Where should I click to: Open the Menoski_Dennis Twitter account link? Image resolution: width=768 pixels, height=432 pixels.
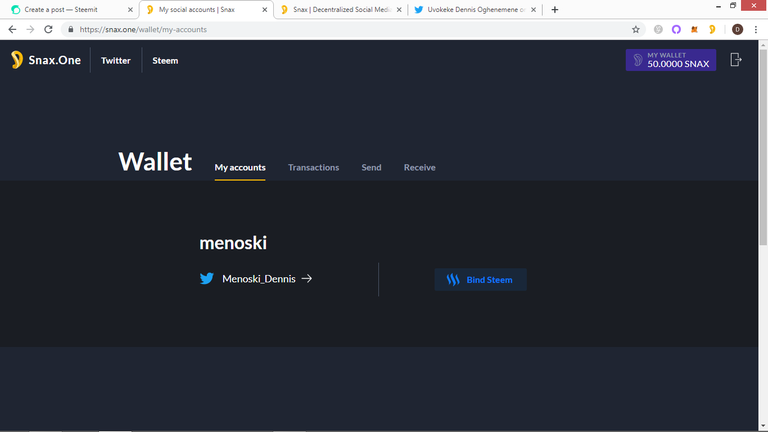(x=259, y=279)
